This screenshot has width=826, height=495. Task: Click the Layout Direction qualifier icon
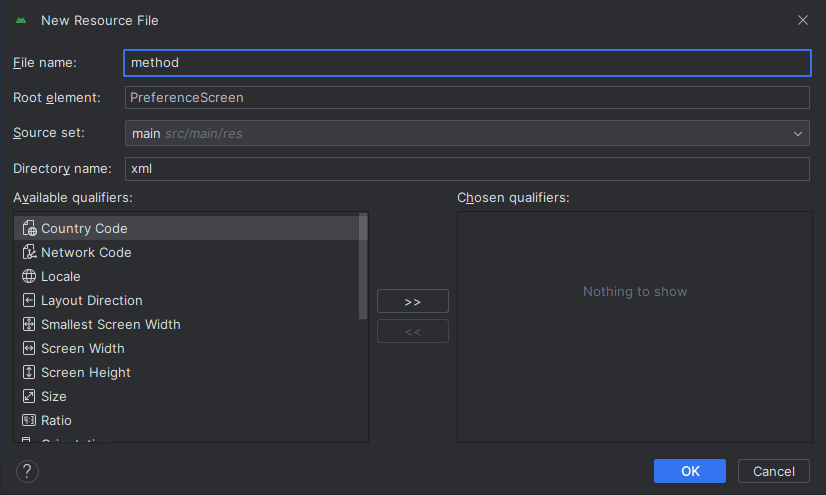[x=29, y=300]
